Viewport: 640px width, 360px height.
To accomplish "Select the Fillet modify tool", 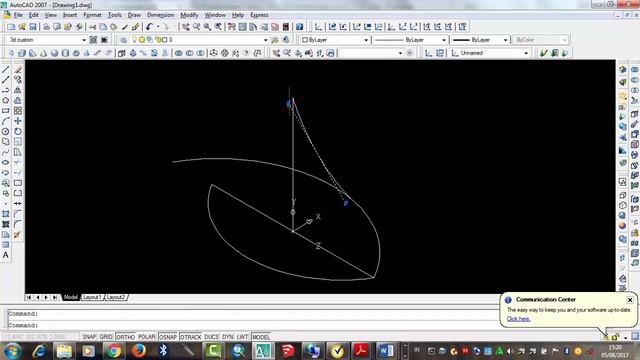I will [x=18, y=224].
